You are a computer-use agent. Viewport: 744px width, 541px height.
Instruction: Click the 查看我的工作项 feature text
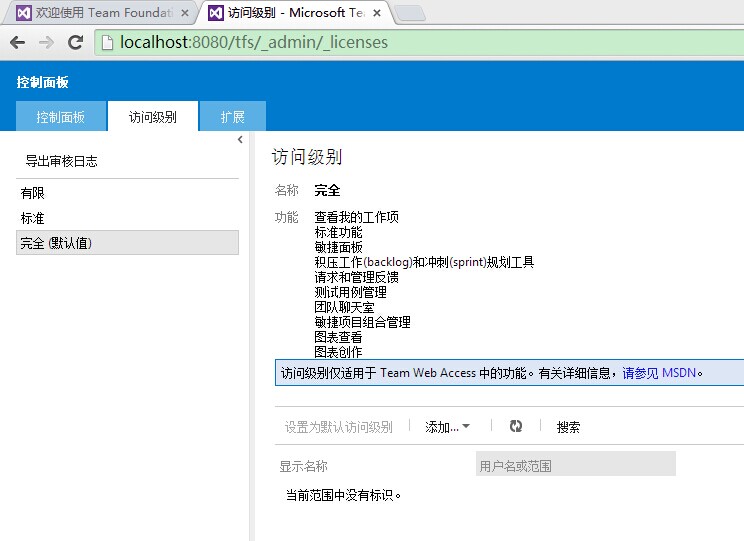(356, 217)
